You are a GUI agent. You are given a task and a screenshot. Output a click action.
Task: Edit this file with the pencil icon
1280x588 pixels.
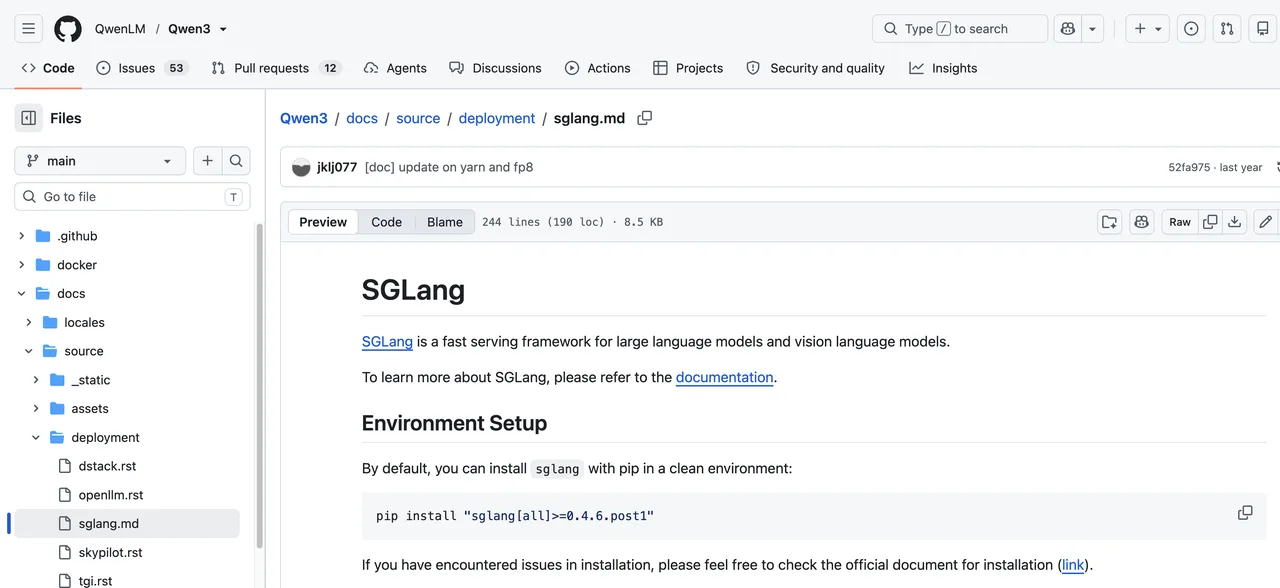click(1265, 222)
